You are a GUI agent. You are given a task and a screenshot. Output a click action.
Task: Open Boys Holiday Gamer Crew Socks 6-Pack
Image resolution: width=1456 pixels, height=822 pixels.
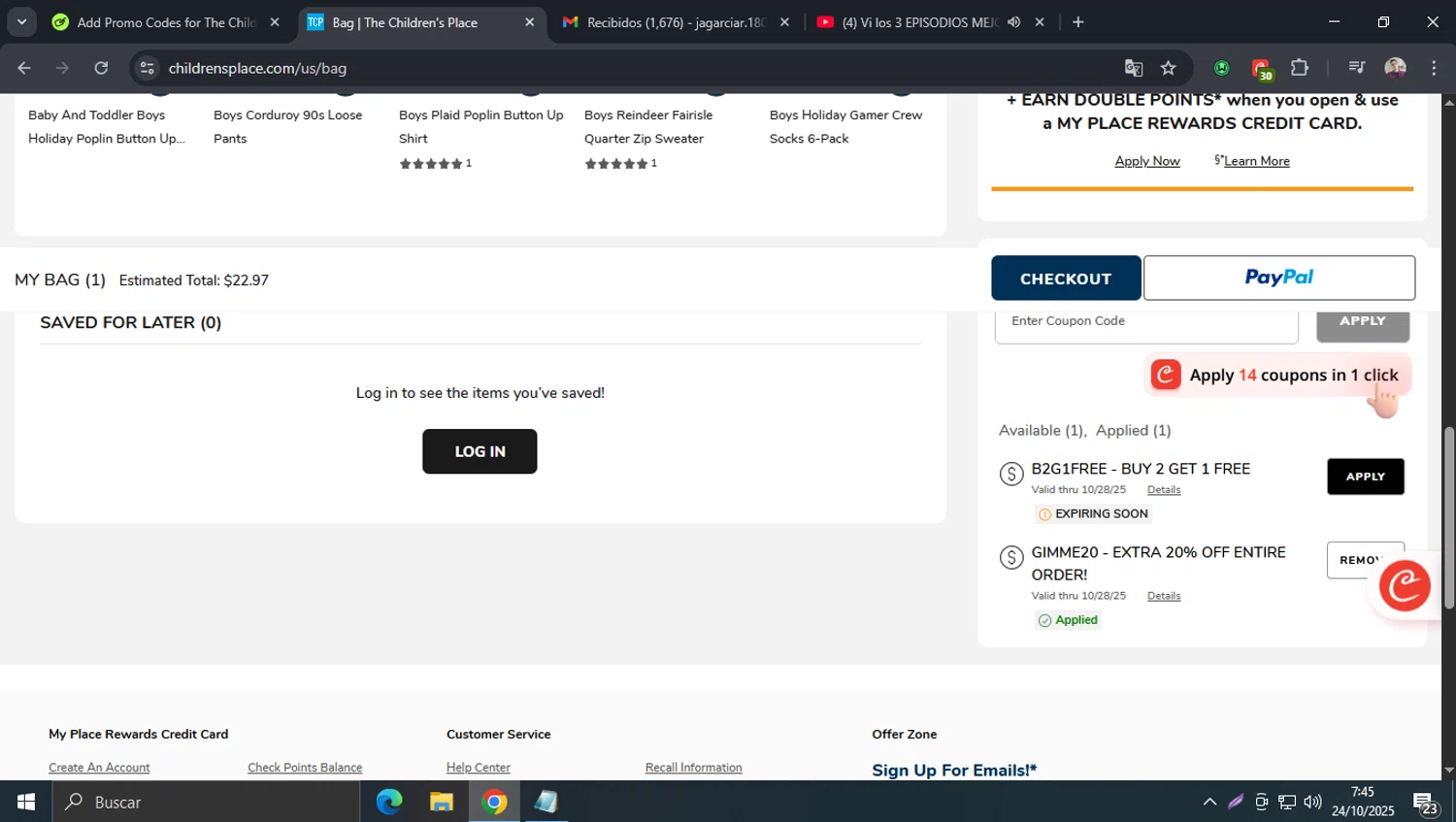point(845,126)
